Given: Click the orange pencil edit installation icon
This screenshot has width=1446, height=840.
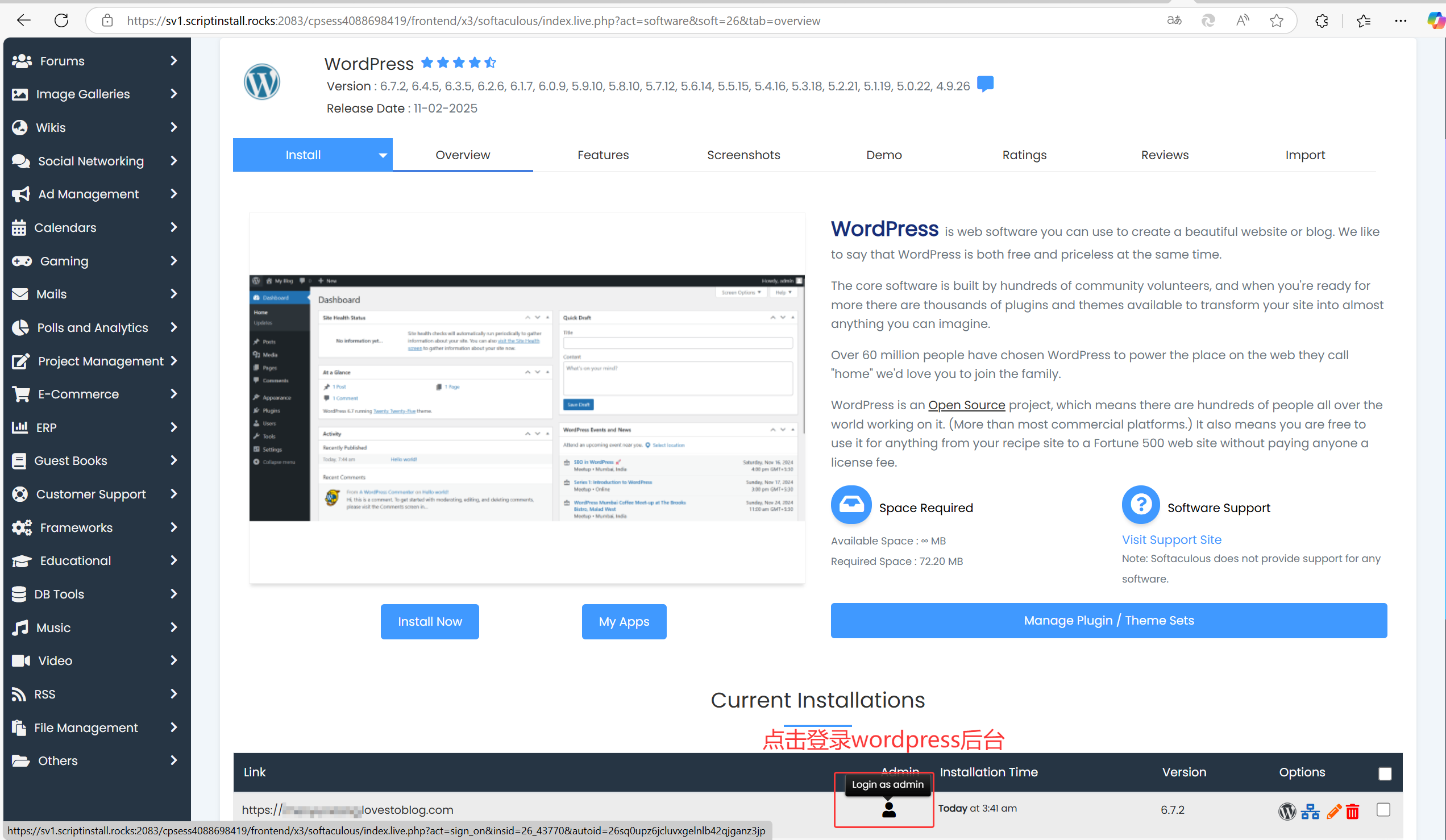Looking at the screenshot, I should (1333, 812).
